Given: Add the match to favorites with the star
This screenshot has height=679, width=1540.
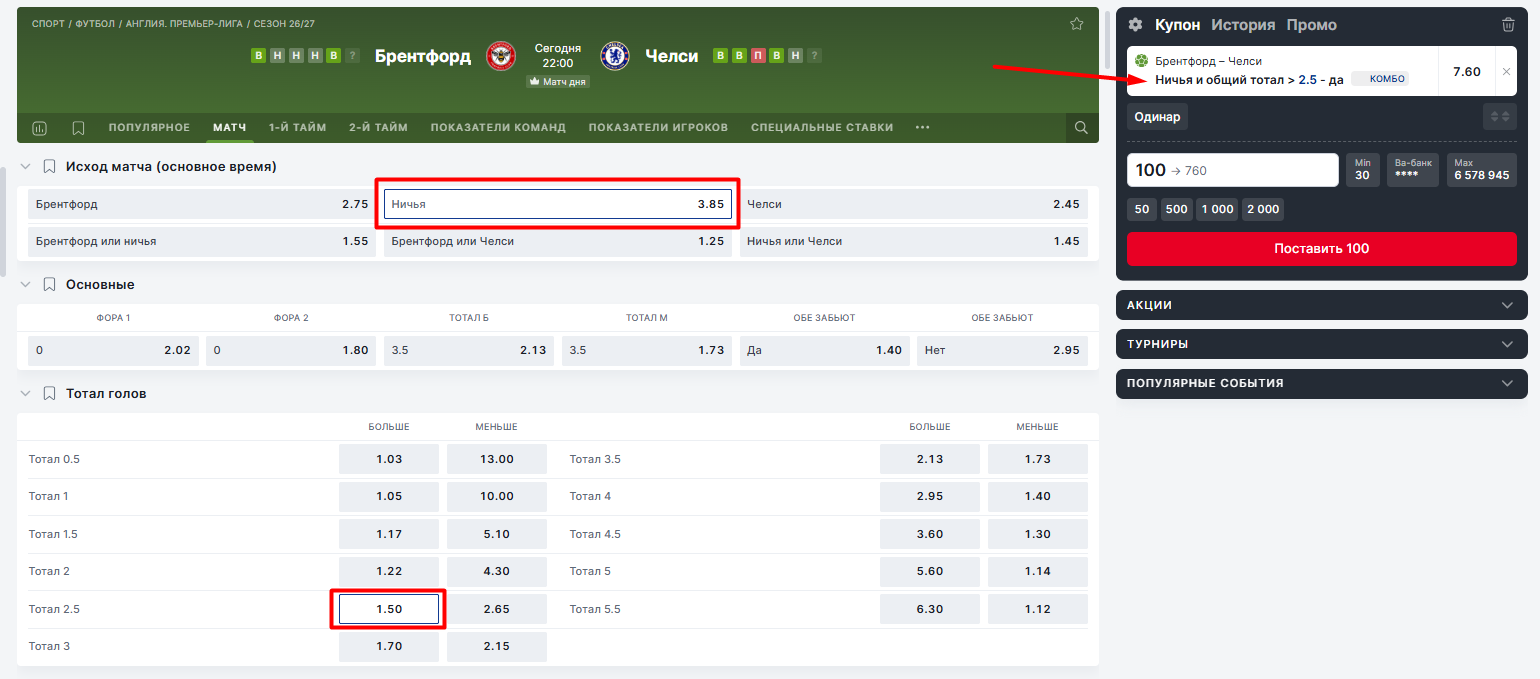Looking at the screenshot, I should tap(1077, 24).
